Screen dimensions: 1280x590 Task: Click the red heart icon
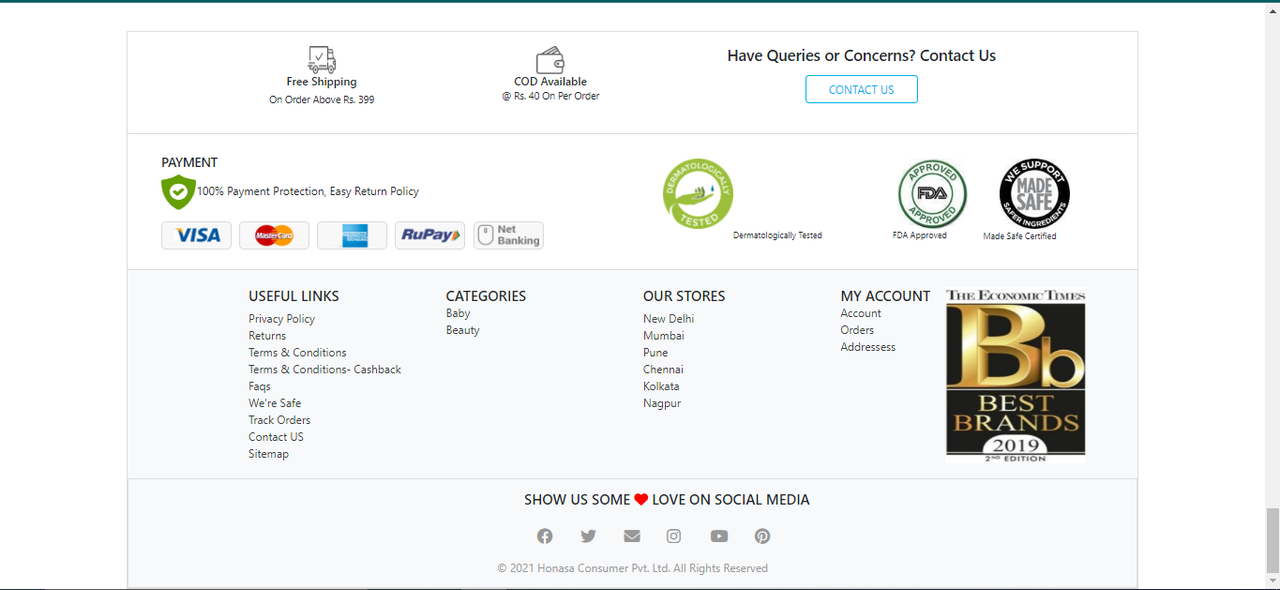641,500
